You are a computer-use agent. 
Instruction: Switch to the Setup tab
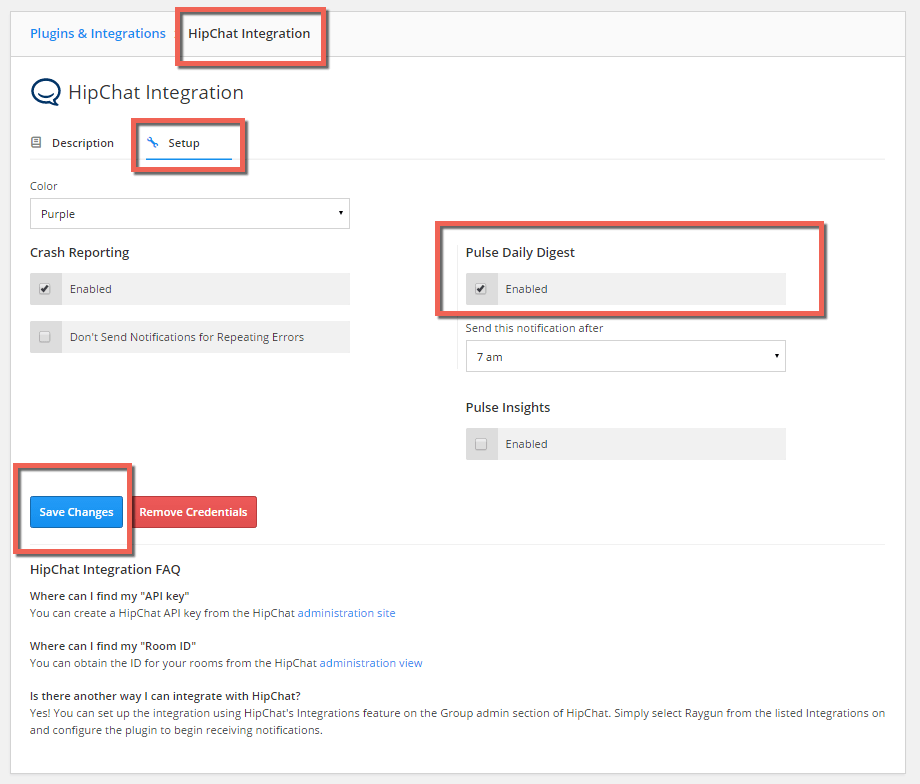(x=182, y=142)
